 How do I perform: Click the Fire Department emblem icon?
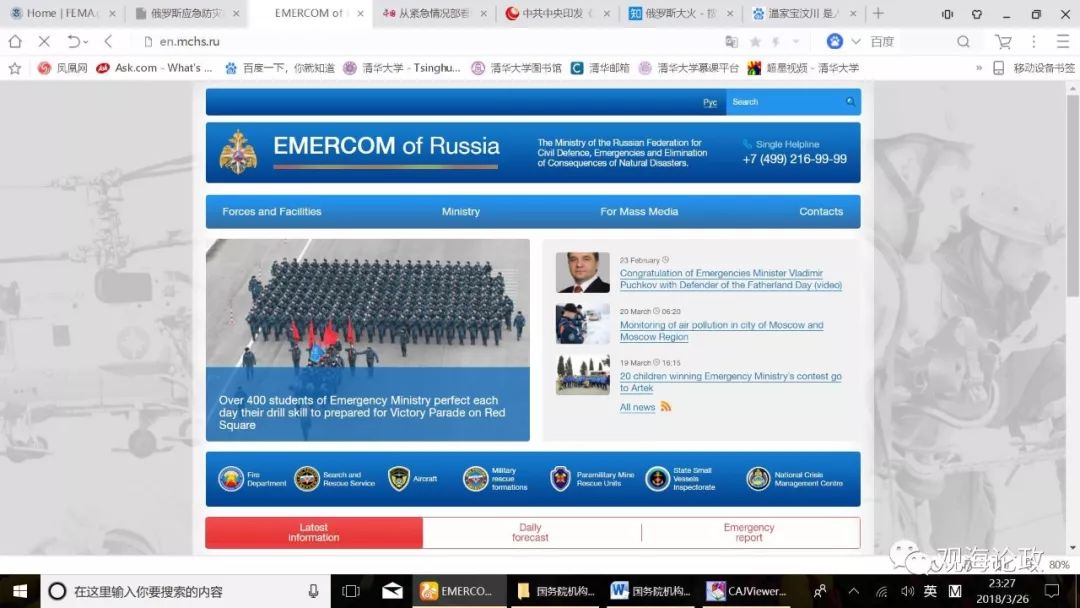[231, 479]
